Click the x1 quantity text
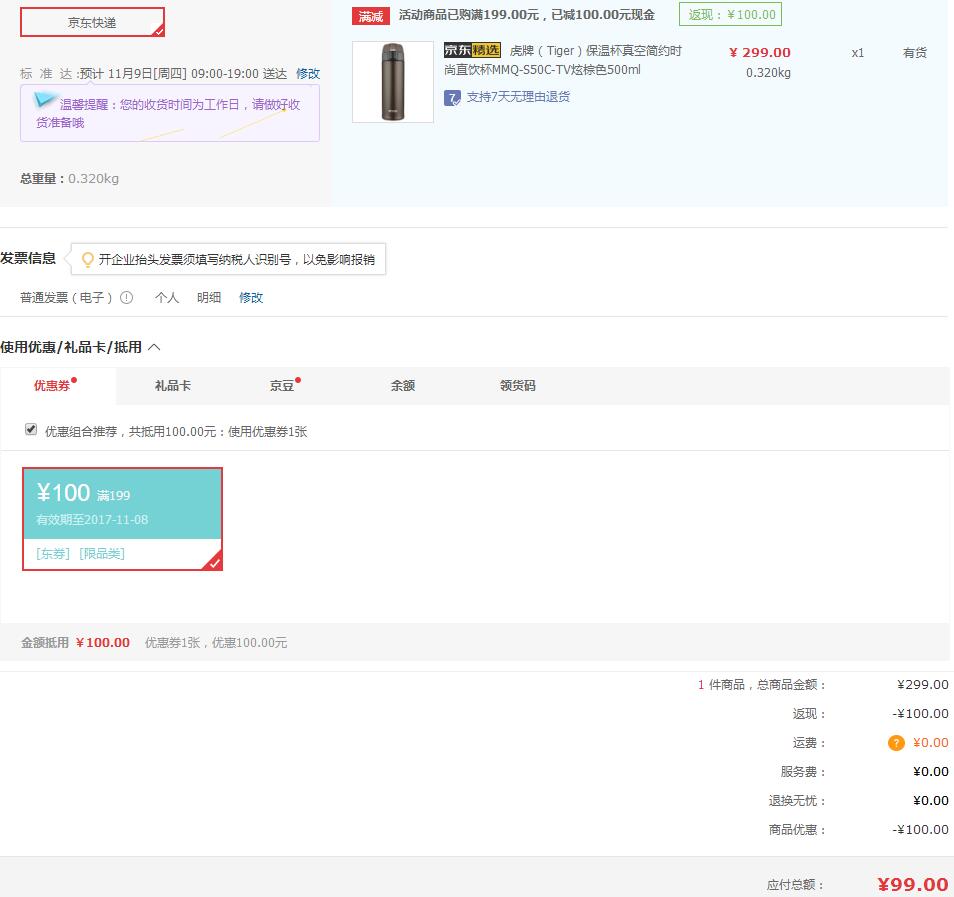Viewport: 954px width, 897px height. 858,53
